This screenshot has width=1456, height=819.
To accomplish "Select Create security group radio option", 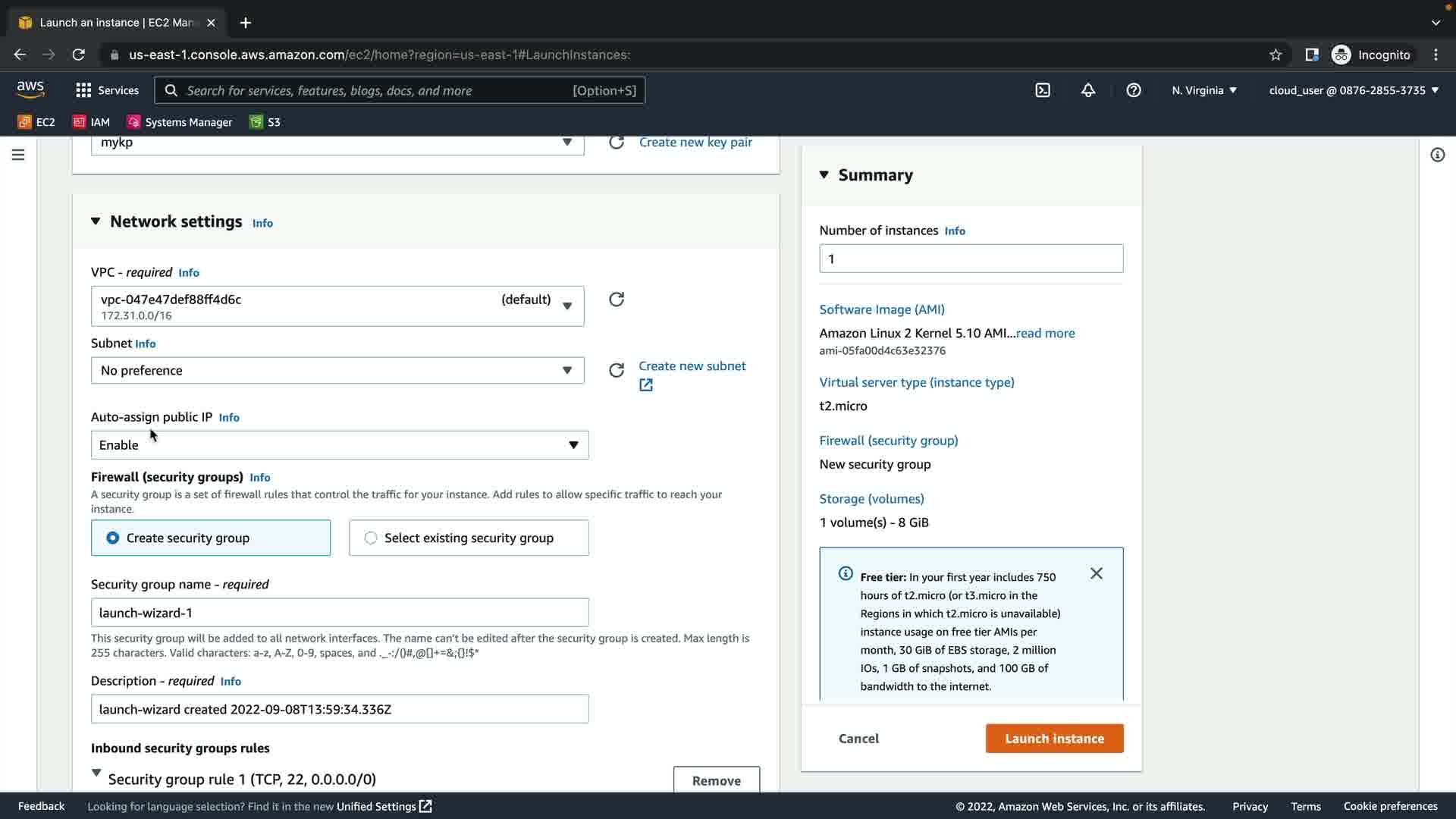I will pyautogui.click(x=113, y=538).
